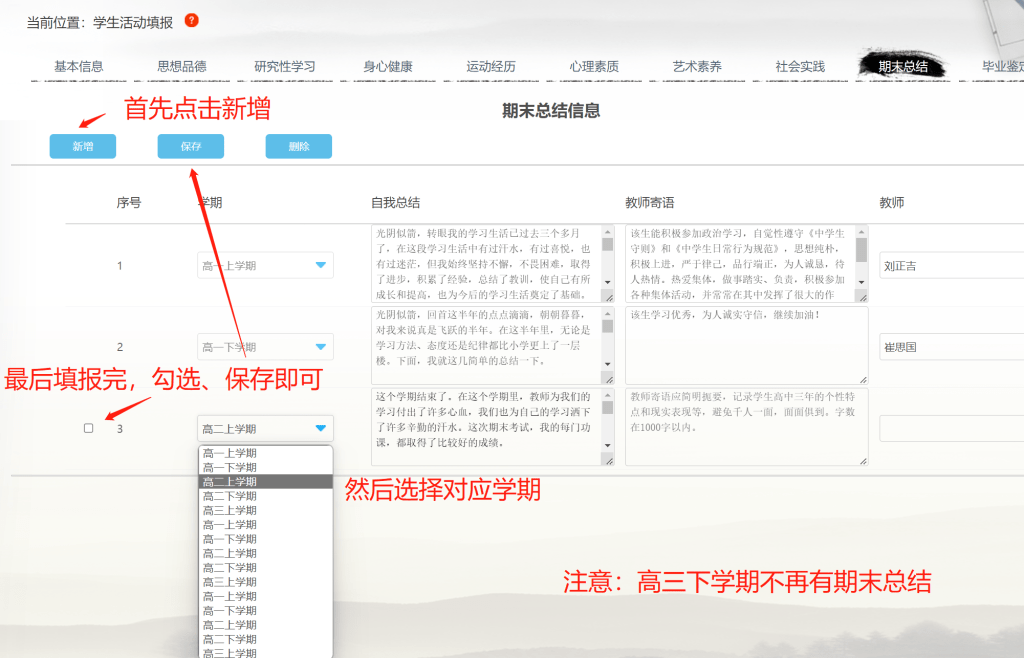Collapse the open 高二上学期 dropdown in row 3
This screenshot has height=658, width=1024.
[320, 429]
